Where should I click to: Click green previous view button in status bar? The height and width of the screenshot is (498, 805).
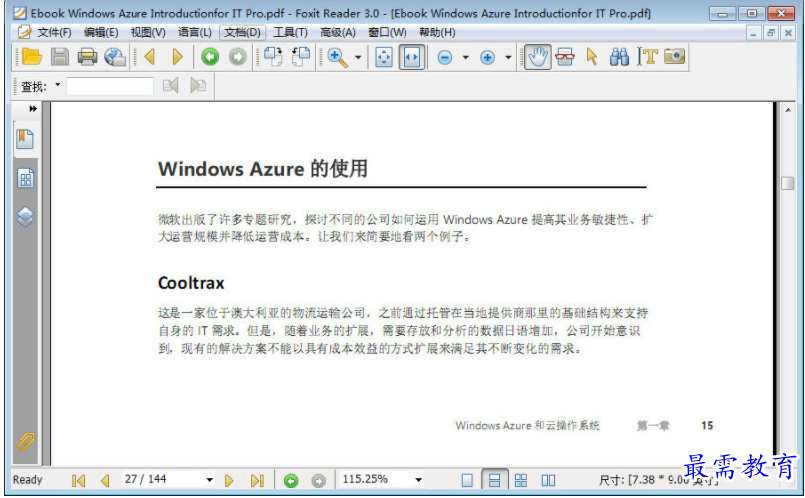291,481
